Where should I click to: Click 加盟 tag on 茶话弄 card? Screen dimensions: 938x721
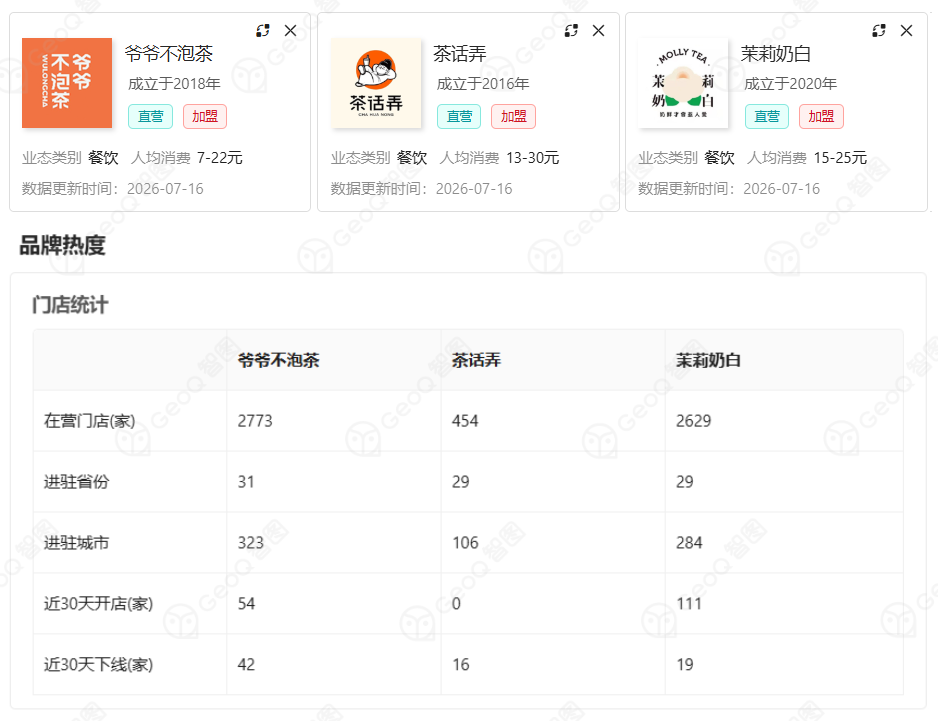pos(514,117)
